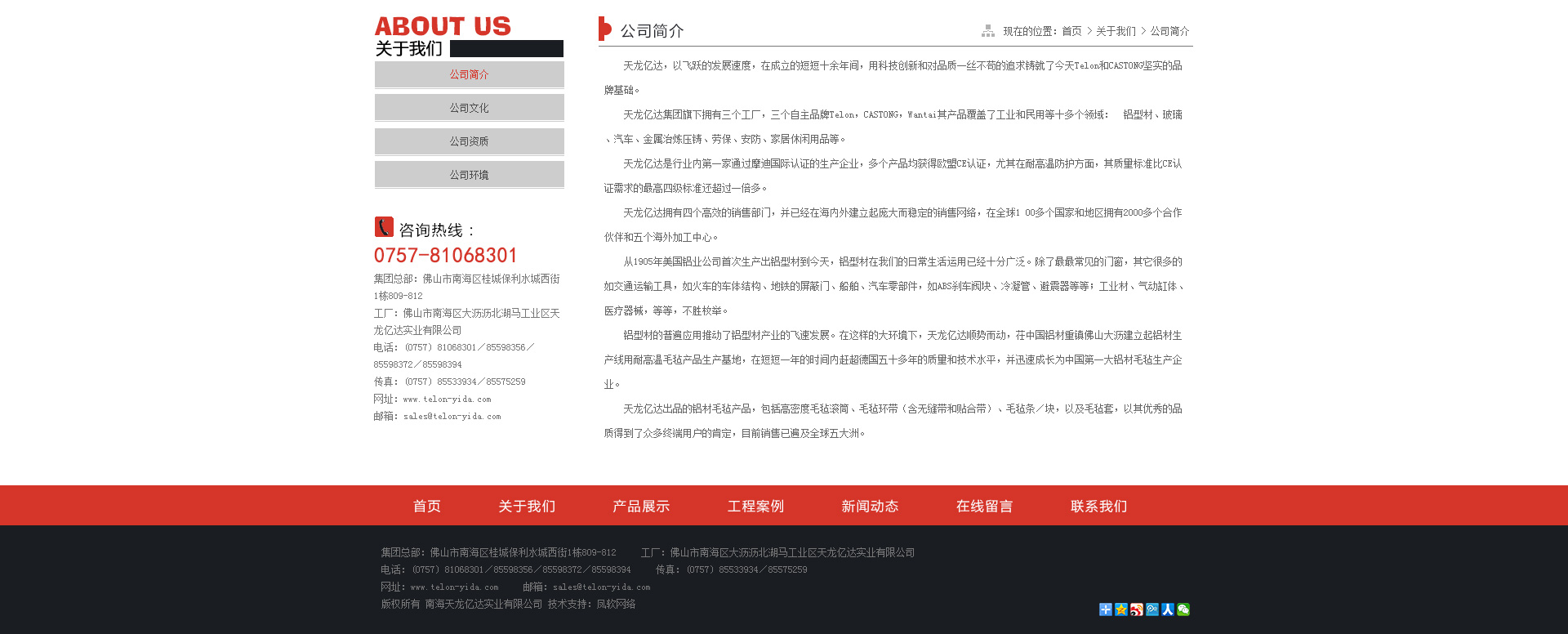Share to Sina Weibo icon
The width and height of the screenshot is (1568, 634).
point(1137,609)
